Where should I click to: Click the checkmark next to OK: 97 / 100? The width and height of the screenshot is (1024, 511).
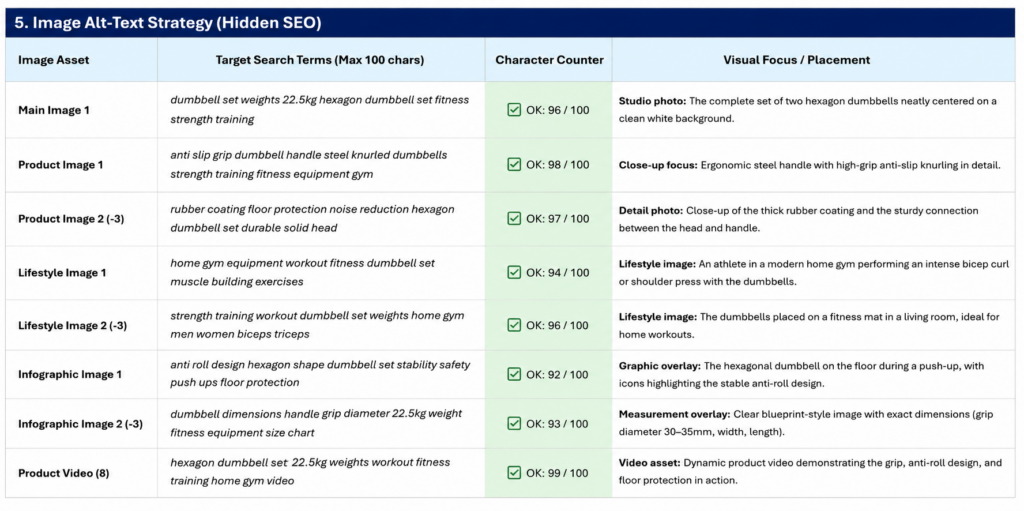[x=514, y=218]
